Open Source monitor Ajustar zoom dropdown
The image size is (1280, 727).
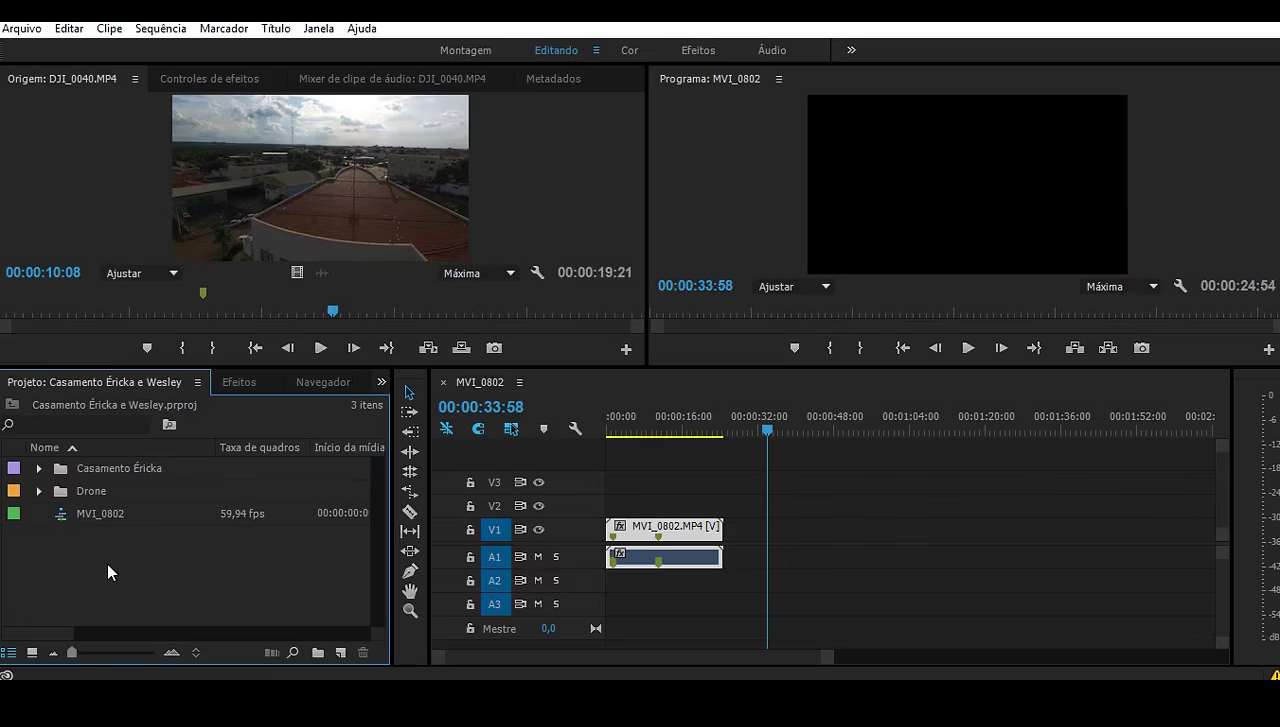tap(143, 273)
